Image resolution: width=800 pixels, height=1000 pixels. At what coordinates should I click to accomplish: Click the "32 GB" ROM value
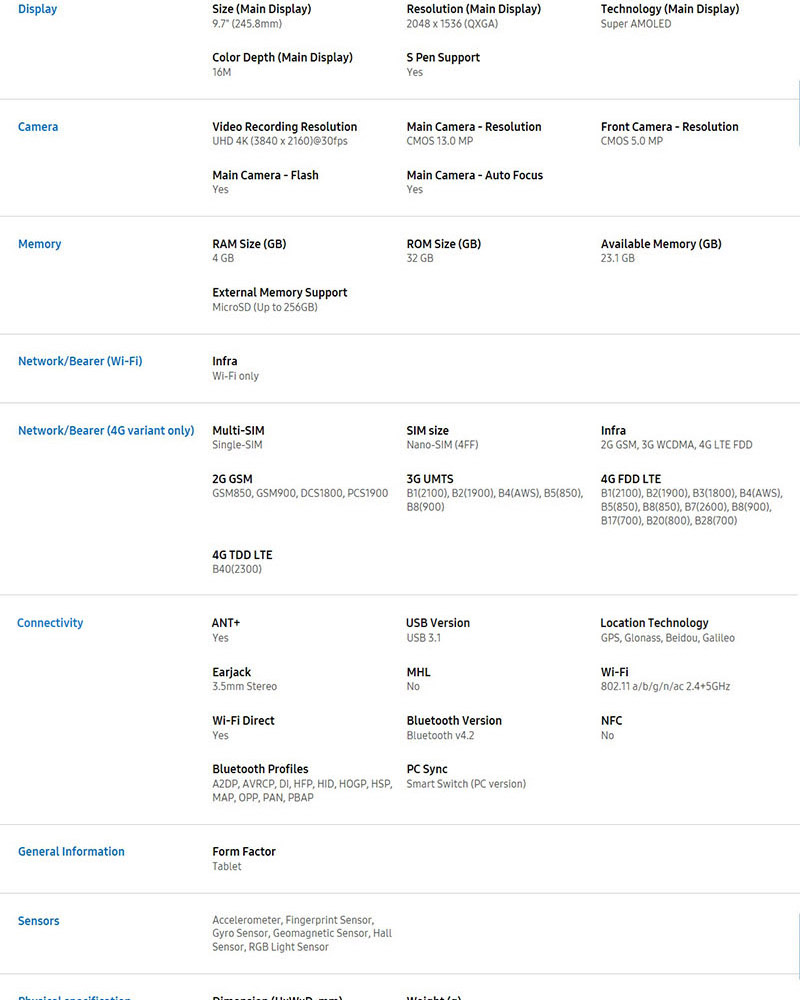point(420,258)
